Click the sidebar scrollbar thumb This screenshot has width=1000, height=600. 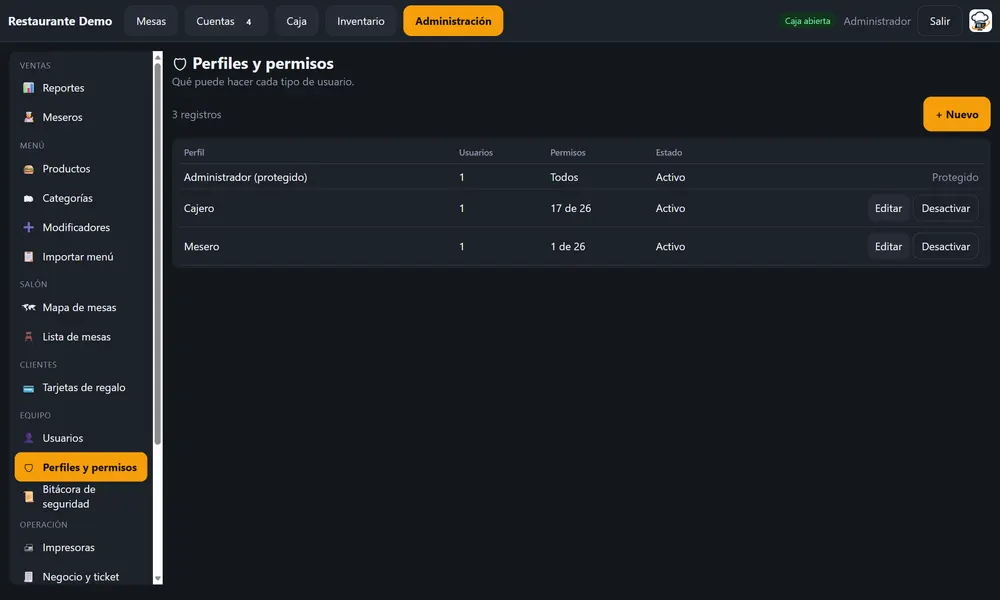[x=158, y=254]
